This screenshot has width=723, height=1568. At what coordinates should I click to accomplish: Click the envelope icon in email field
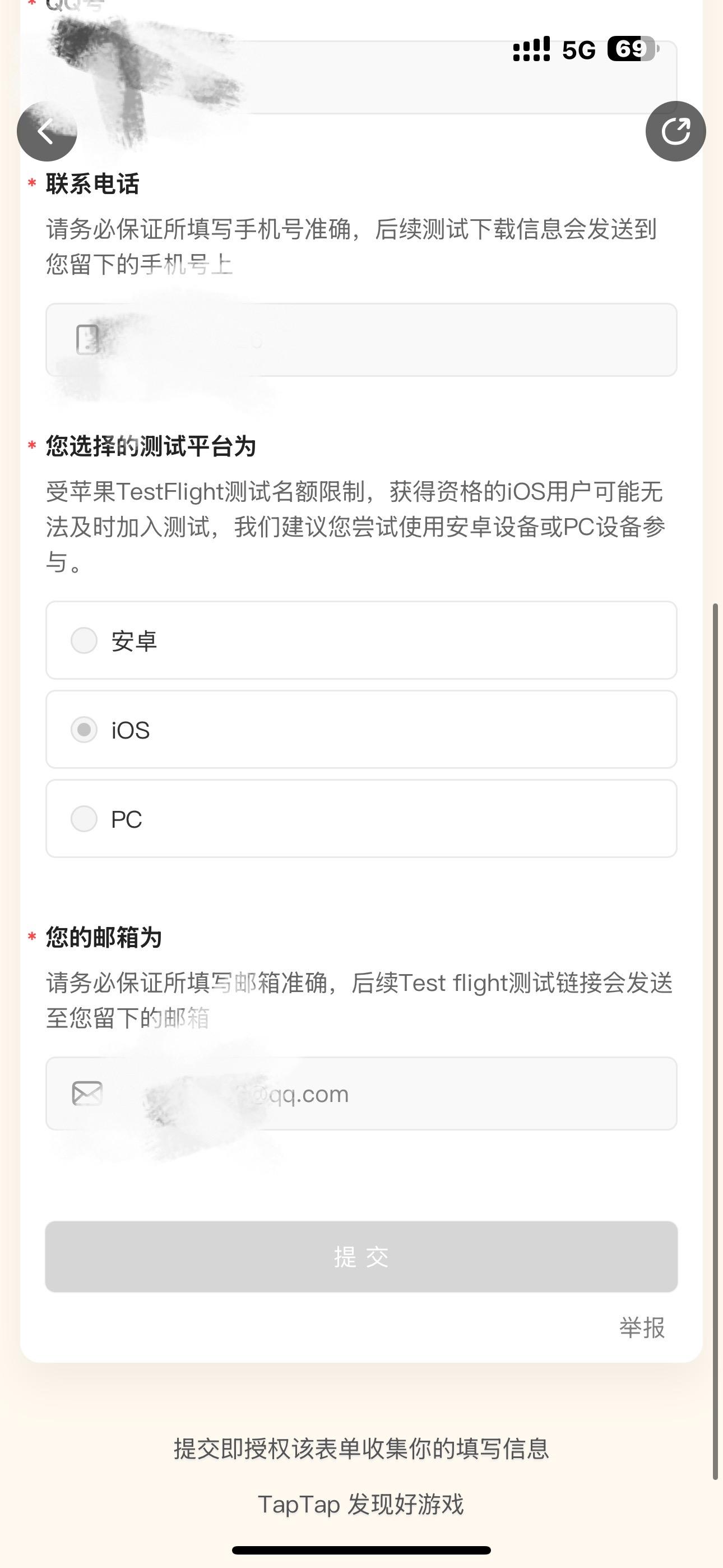click(87, 1093)
